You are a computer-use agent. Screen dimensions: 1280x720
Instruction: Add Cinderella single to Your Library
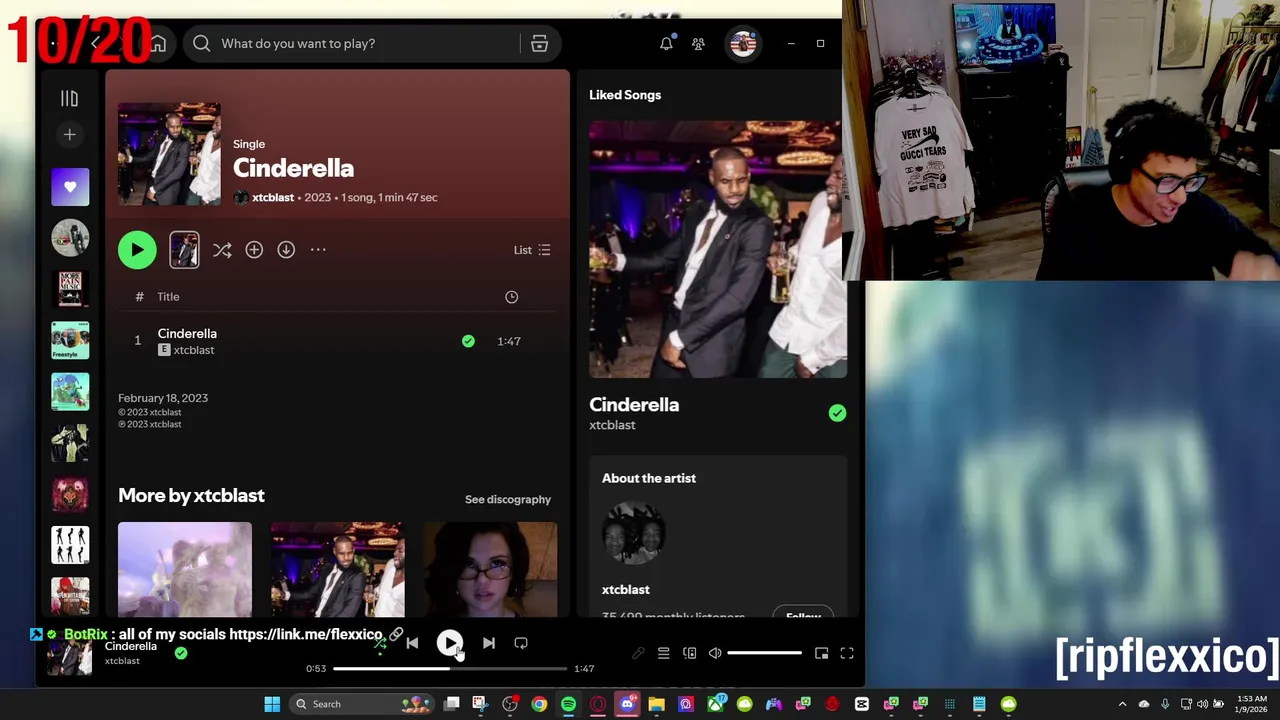254,250
